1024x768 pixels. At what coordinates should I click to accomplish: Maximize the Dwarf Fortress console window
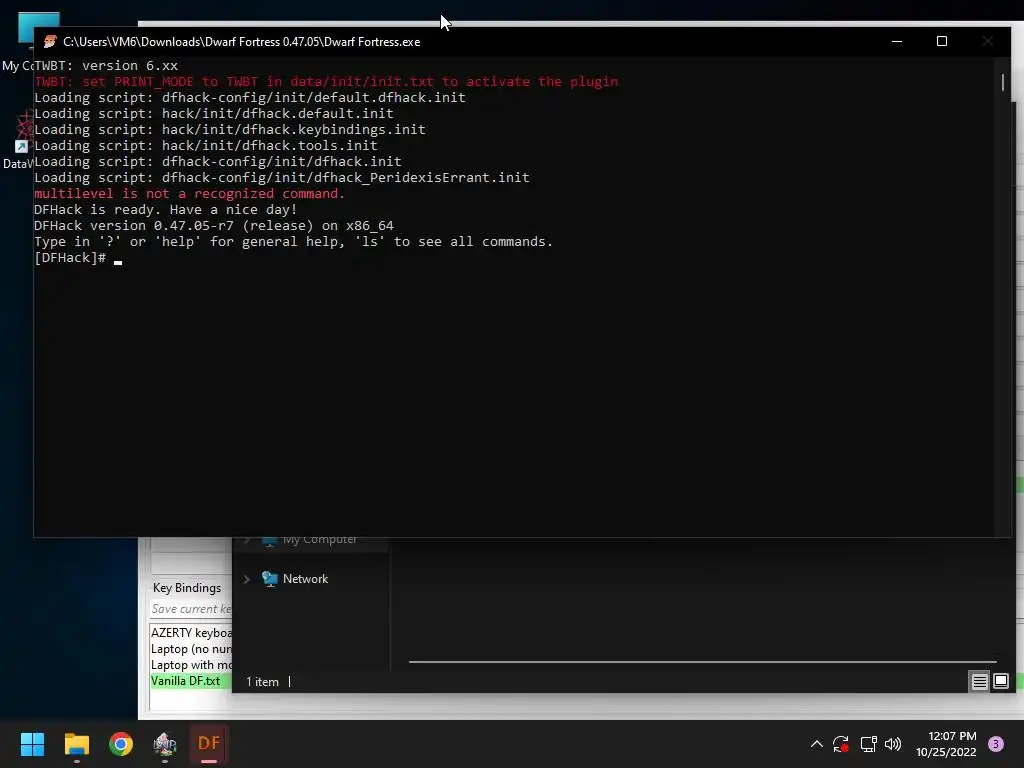click(942, 41)
